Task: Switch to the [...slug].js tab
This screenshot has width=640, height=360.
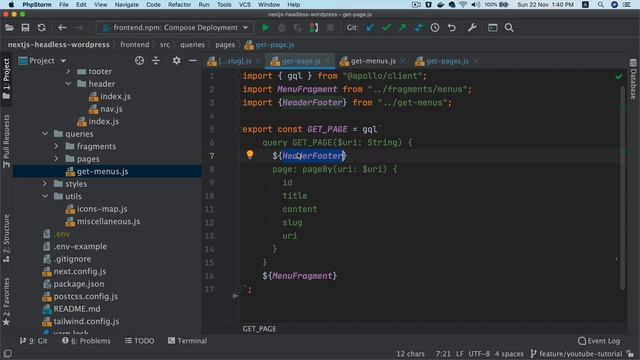Action: tap(234, 61)
